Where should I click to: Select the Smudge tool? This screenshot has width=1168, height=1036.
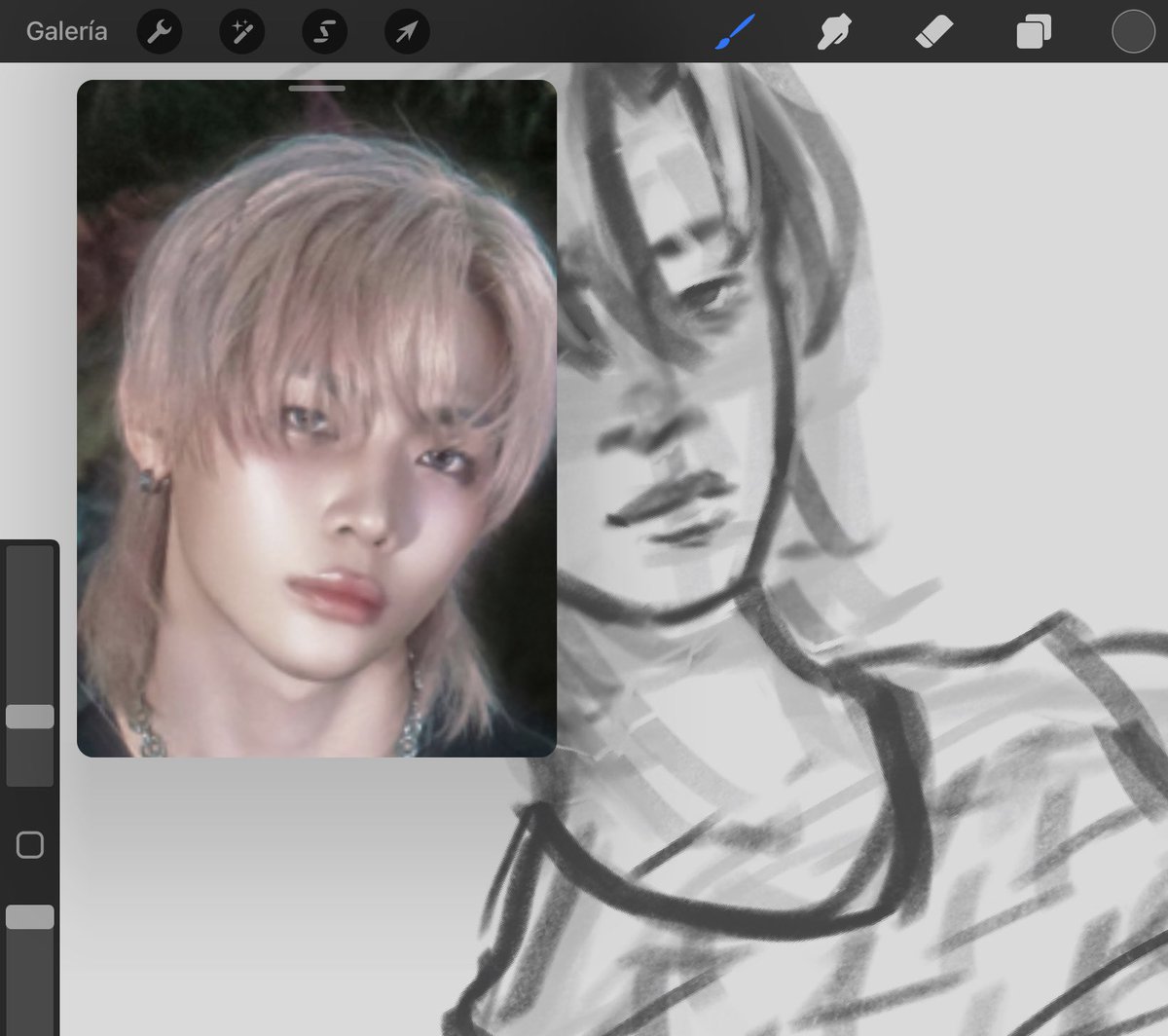tap(835, 30)
